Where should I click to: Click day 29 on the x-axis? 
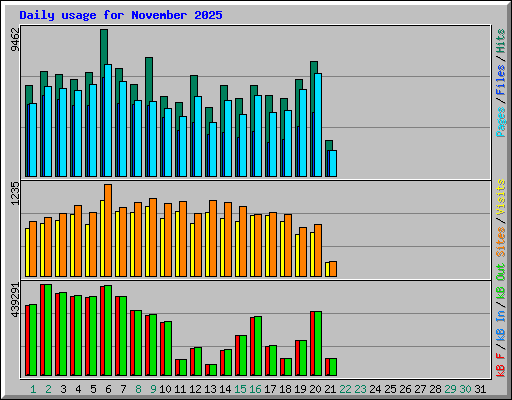pos(450,389)
